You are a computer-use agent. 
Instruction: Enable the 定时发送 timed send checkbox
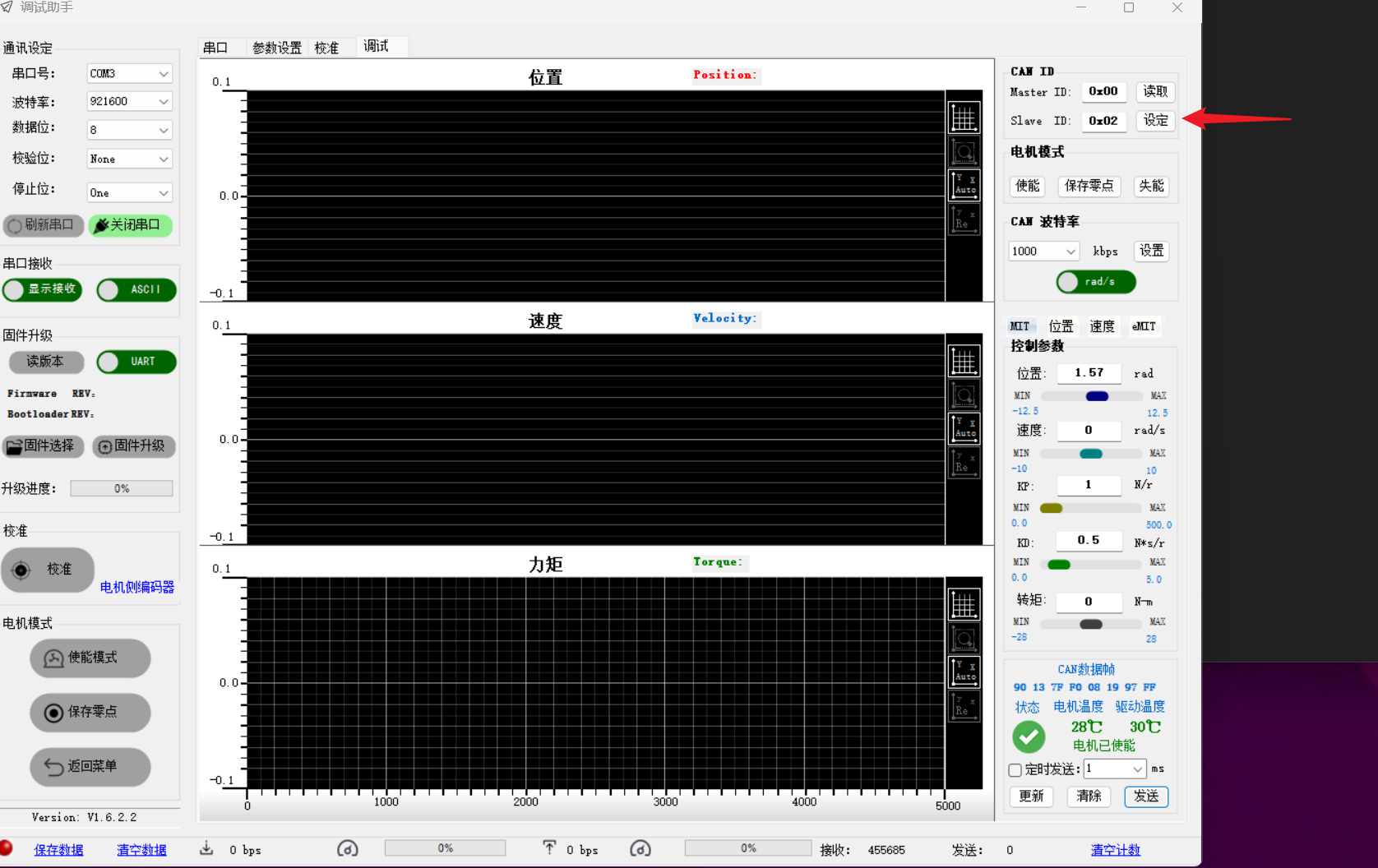pyautogui.click(x=1015, y=770)
